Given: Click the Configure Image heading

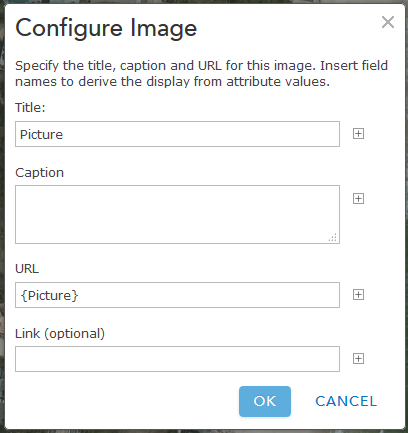Looking at the screenshot, I should point(106,28).
